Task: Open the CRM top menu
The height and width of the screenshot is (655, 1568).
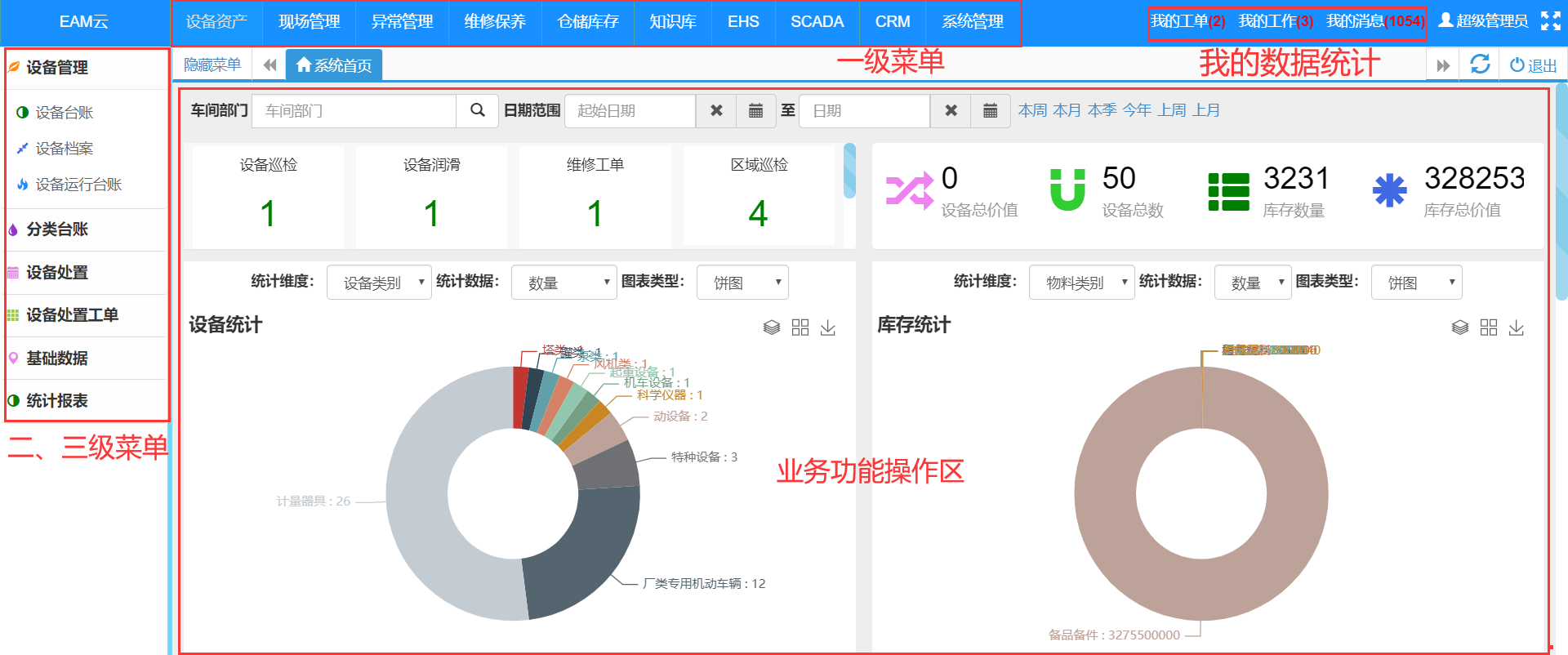Action: click(x=893, y=22)
